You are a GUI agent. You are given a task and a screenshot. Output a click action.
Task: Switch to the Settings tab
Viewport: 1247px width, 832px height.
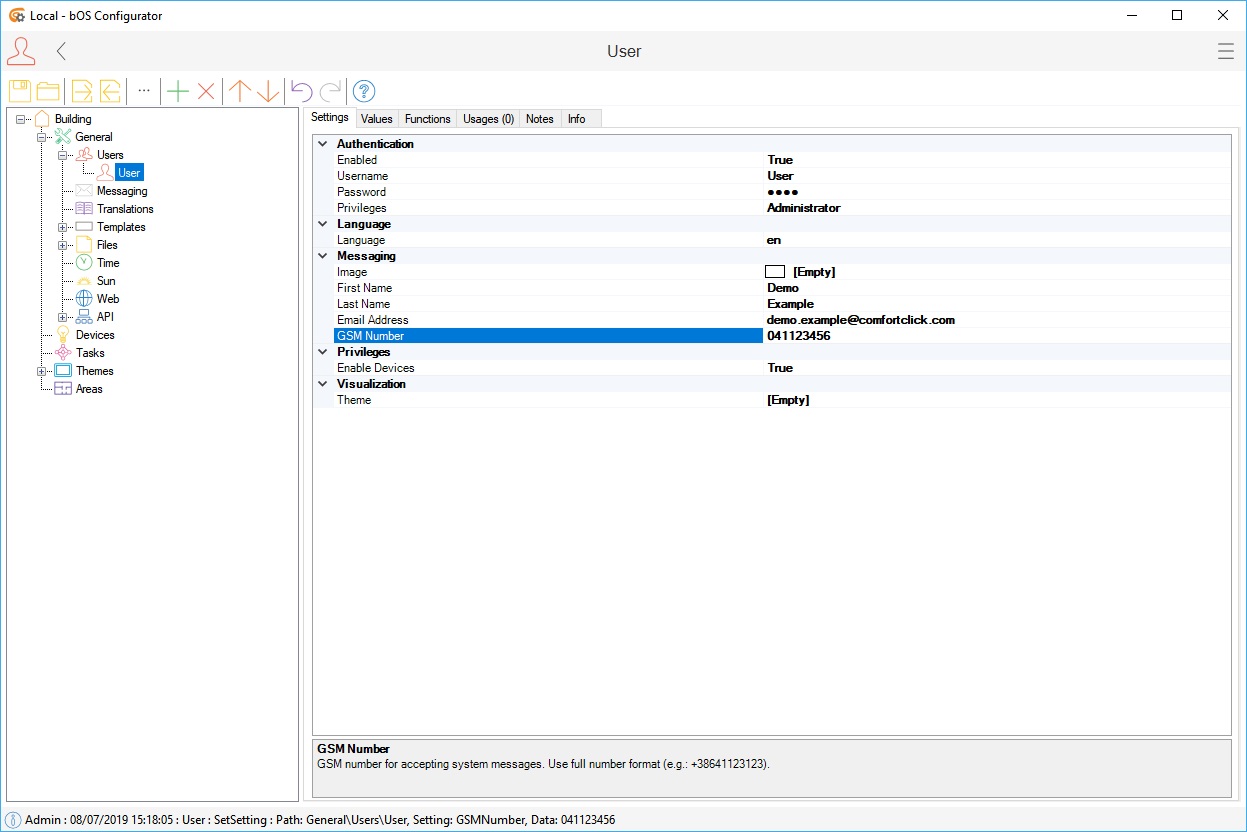coord(330,118)
